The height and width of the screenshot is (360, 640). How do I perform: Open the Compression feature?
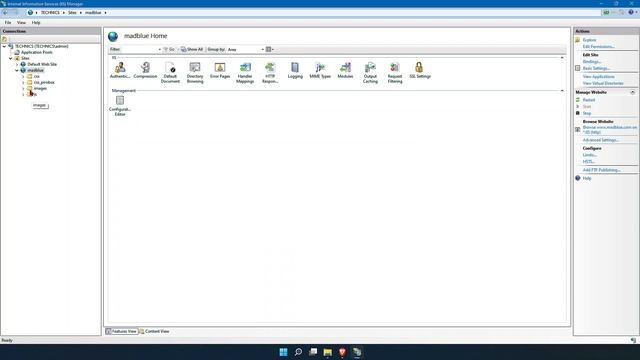coord(145,70)
